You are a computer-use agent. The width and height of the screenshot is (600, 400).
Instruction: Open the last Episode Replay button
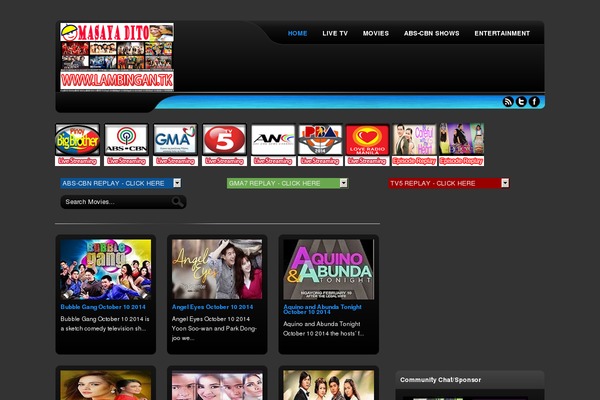coord(461,161)
